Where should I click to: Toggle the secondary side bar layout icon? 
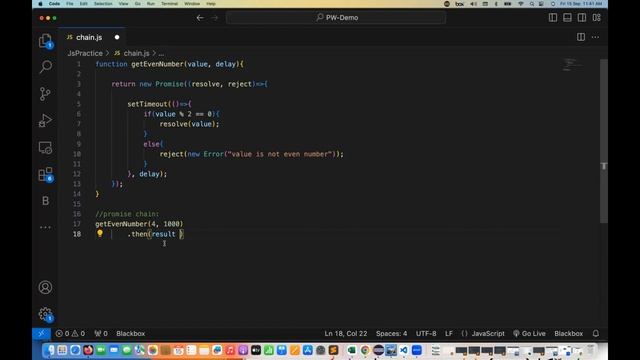(582, 18)
